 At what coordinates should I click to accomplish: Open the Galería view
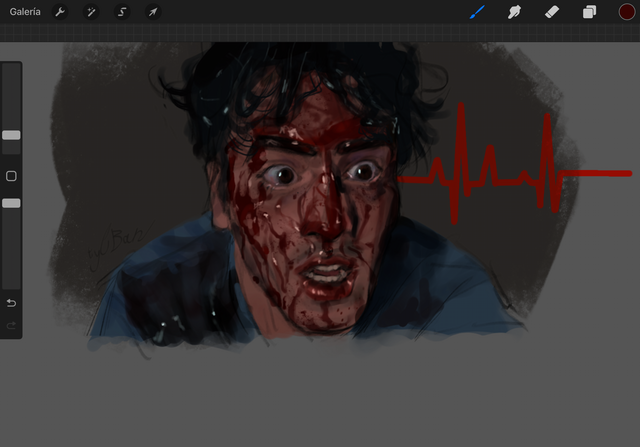coord(25,12)
